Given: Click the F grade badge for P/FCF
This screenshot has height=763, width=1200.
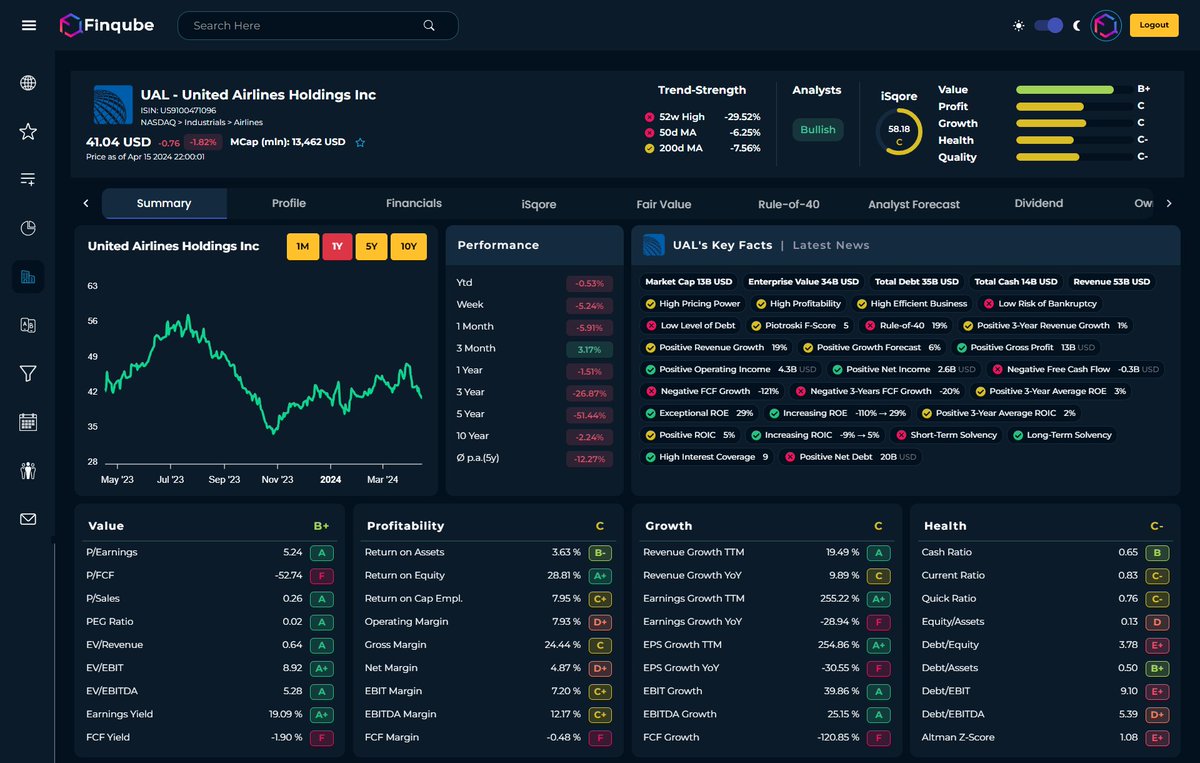Looking at the screenshot, I should click(x=321, y=575).
